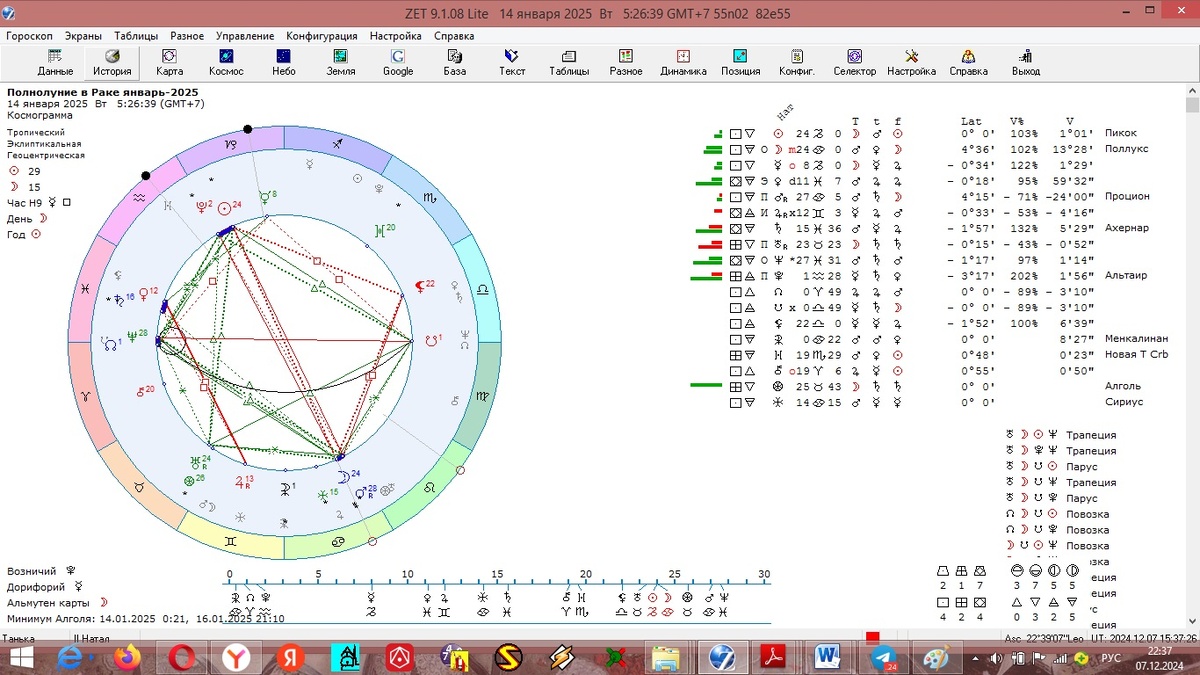Open the Гороскоп menu
1200x675 pixels.
(x=30, y=35)
